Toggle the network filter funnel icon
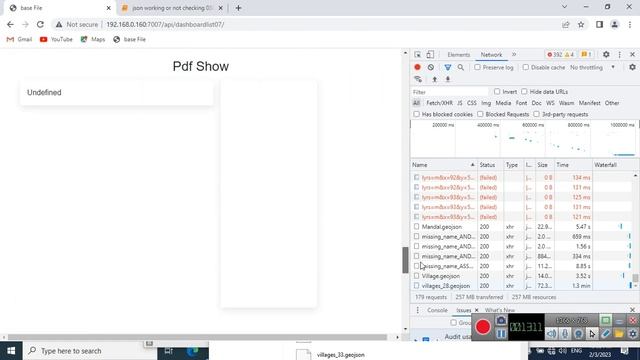The height and width of the screenshot is (360, 640). click(x=448, y=67)
